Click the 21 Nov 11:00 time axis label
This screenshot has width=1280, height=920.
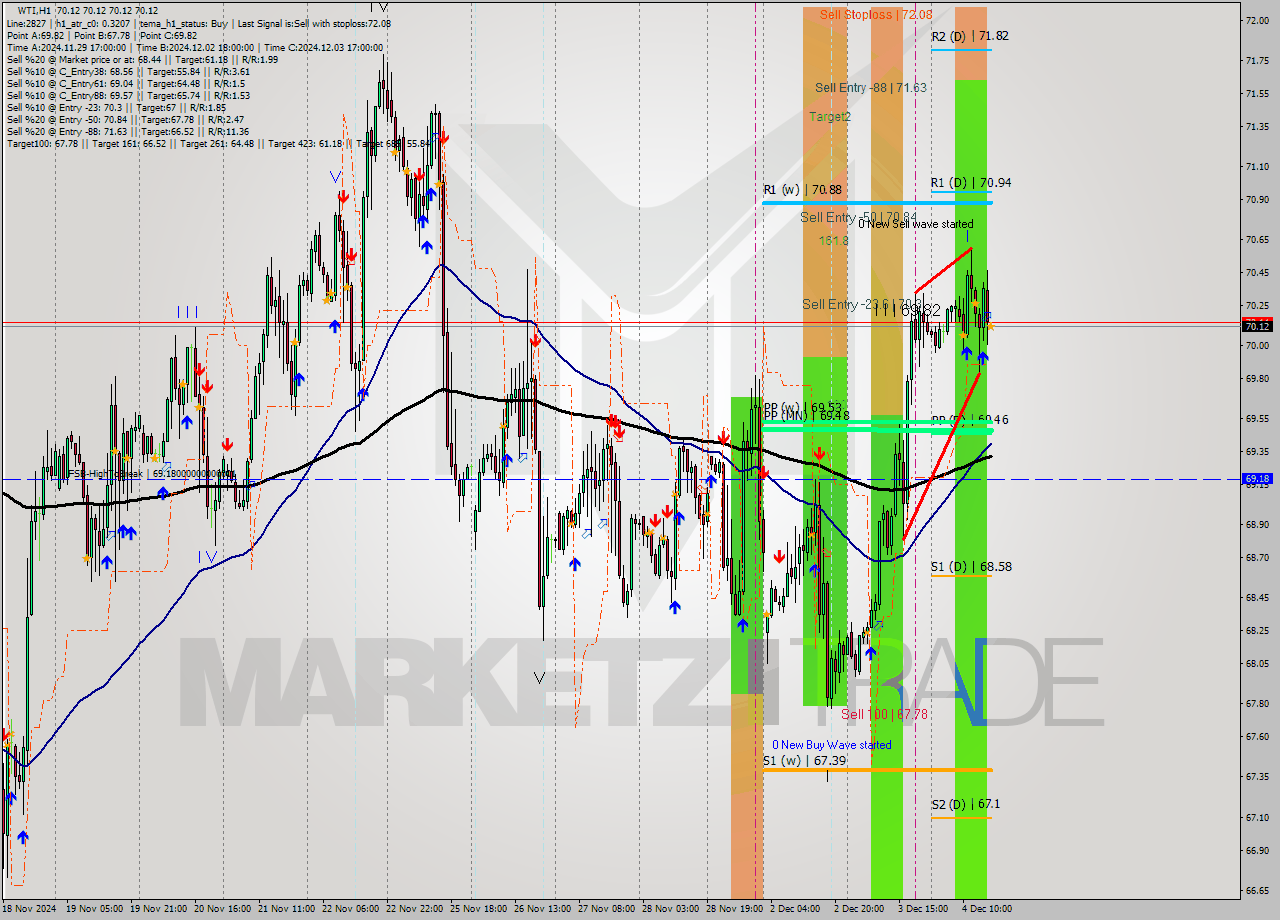[286, 909]
